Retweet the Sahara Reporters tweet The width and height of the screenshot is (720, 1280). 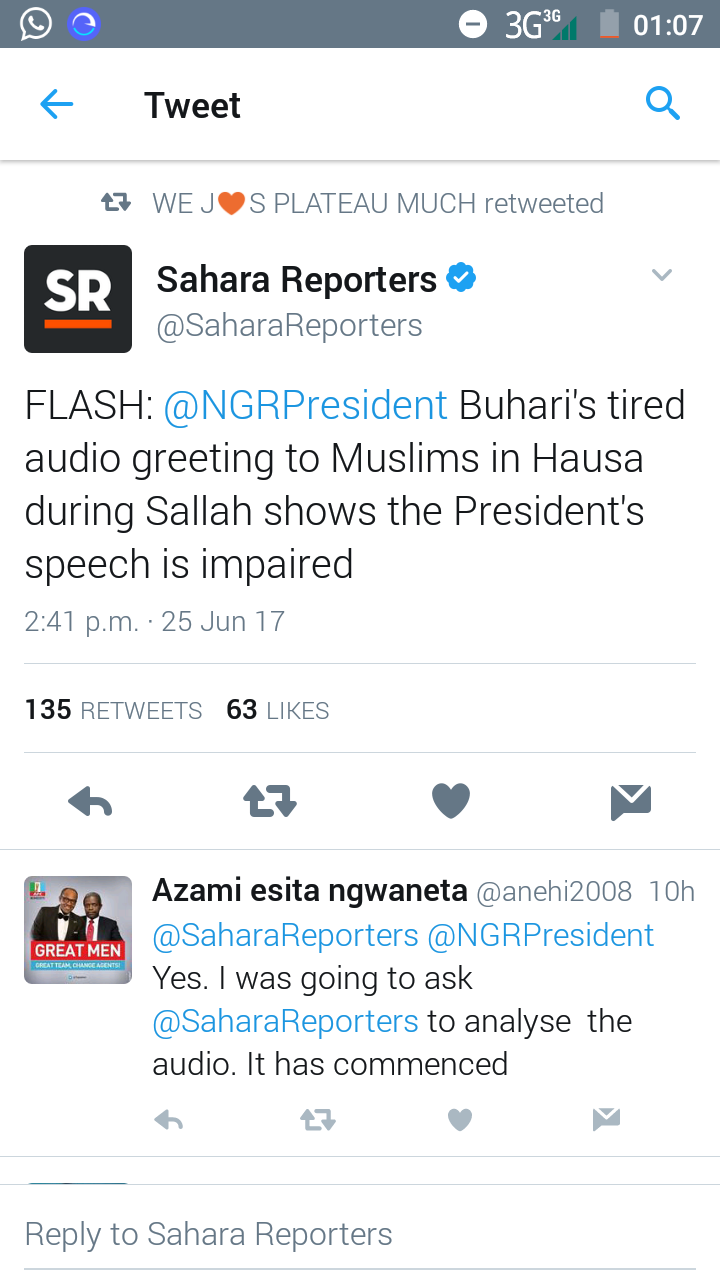270,801
